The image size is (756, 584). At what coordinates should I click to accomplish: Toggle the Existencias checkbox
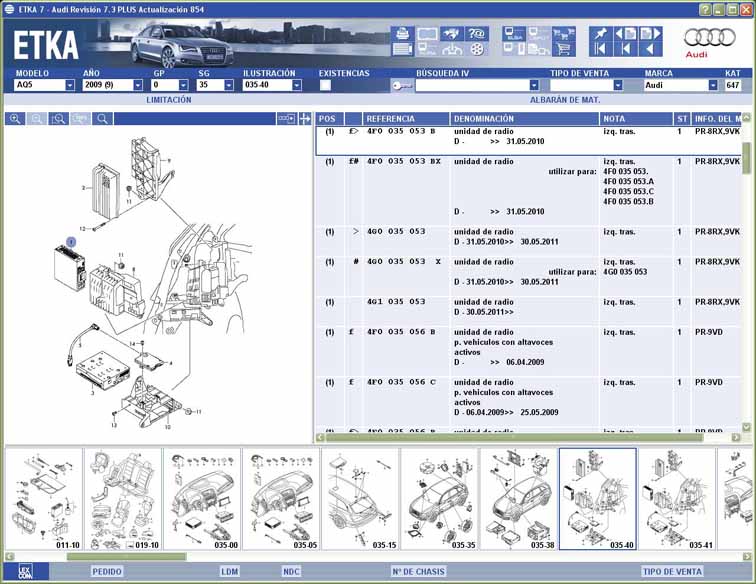[325, 85]
